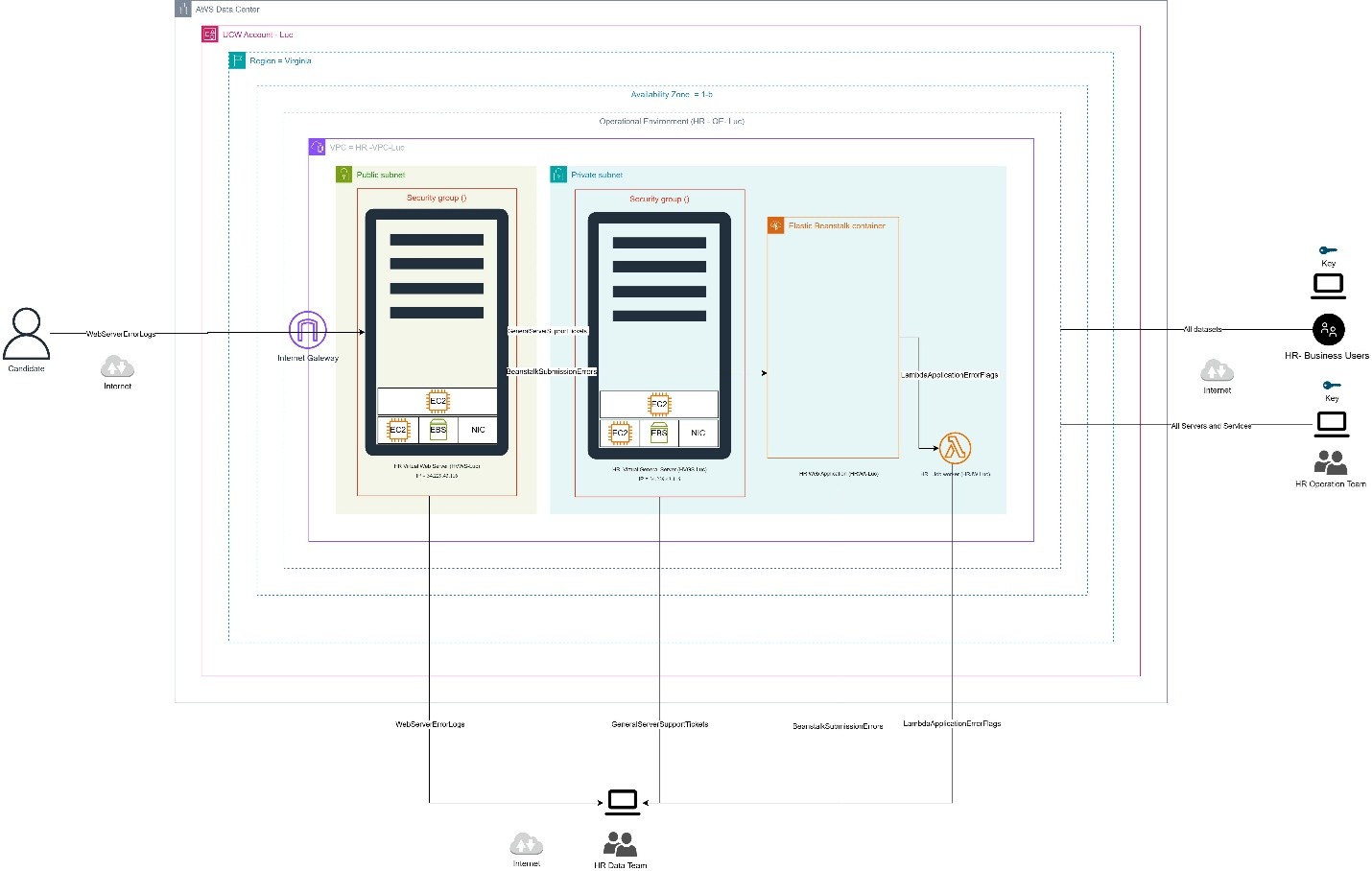Select the 'All datasets' connector label
This screenshot has height=871, width=1372.
click(1202, 329)
